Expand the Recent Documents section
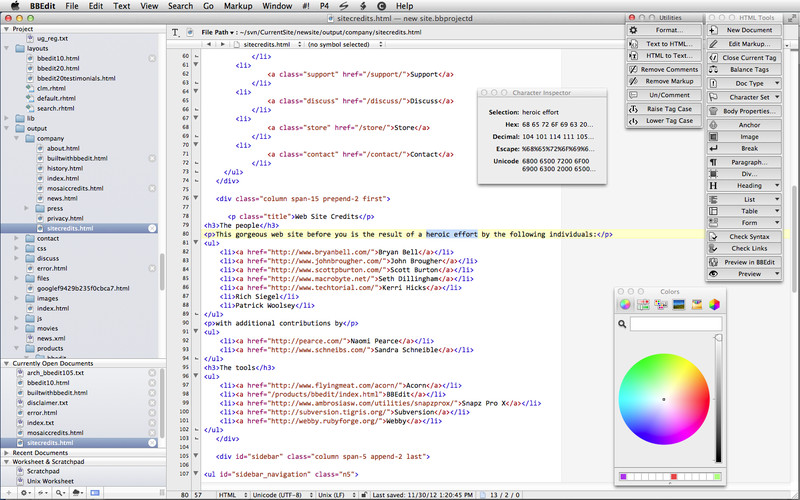This screenshot has width=800, height=500. 6,453
